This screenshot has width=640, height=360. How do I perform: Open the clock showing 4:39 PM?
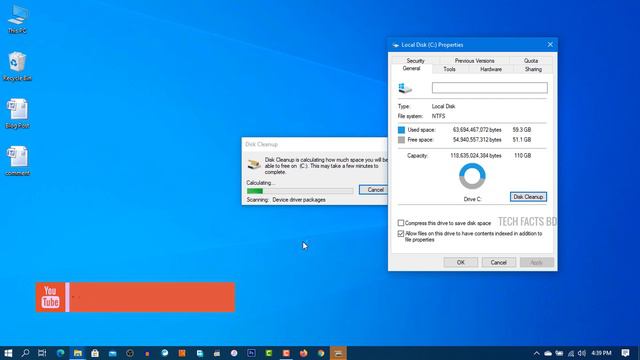(x=602, y=353)
